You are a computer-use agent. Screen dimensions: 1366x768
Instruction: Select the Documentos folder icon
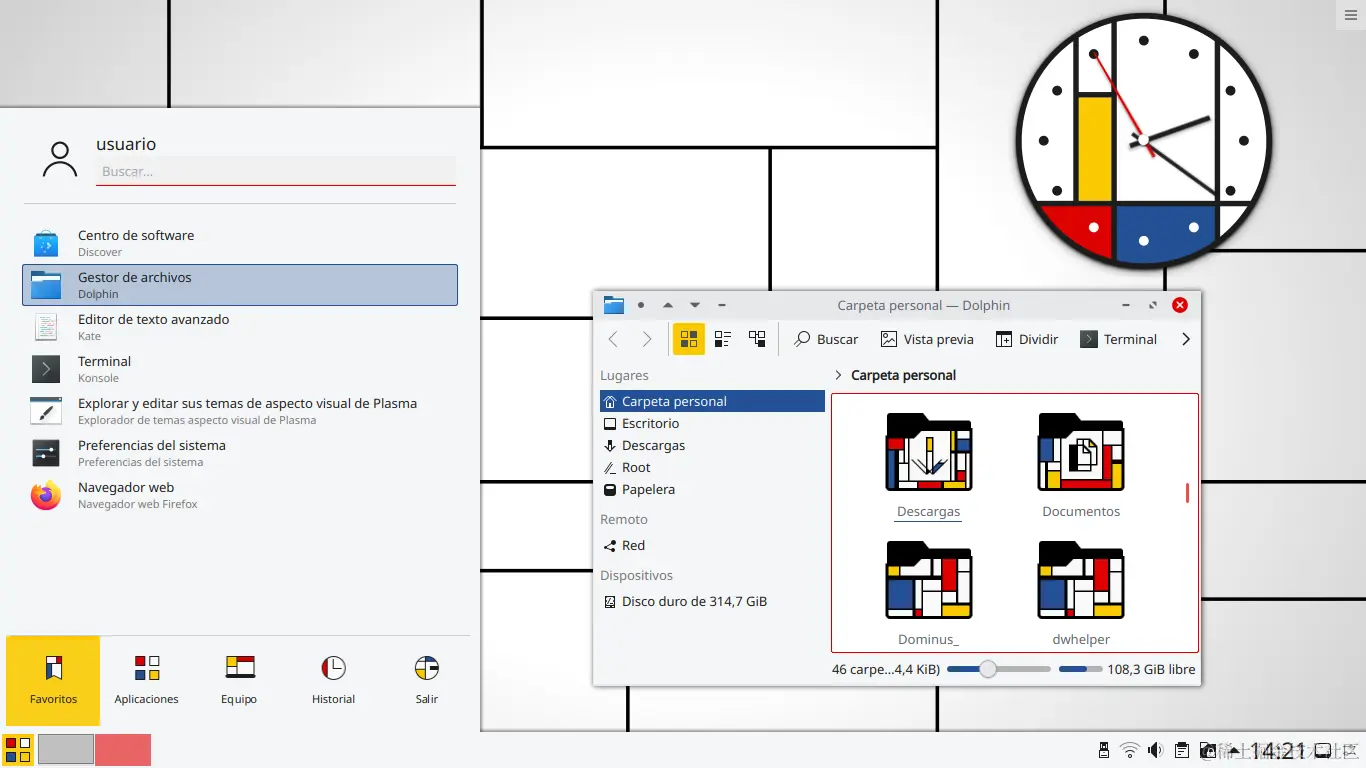point(1081,452)
